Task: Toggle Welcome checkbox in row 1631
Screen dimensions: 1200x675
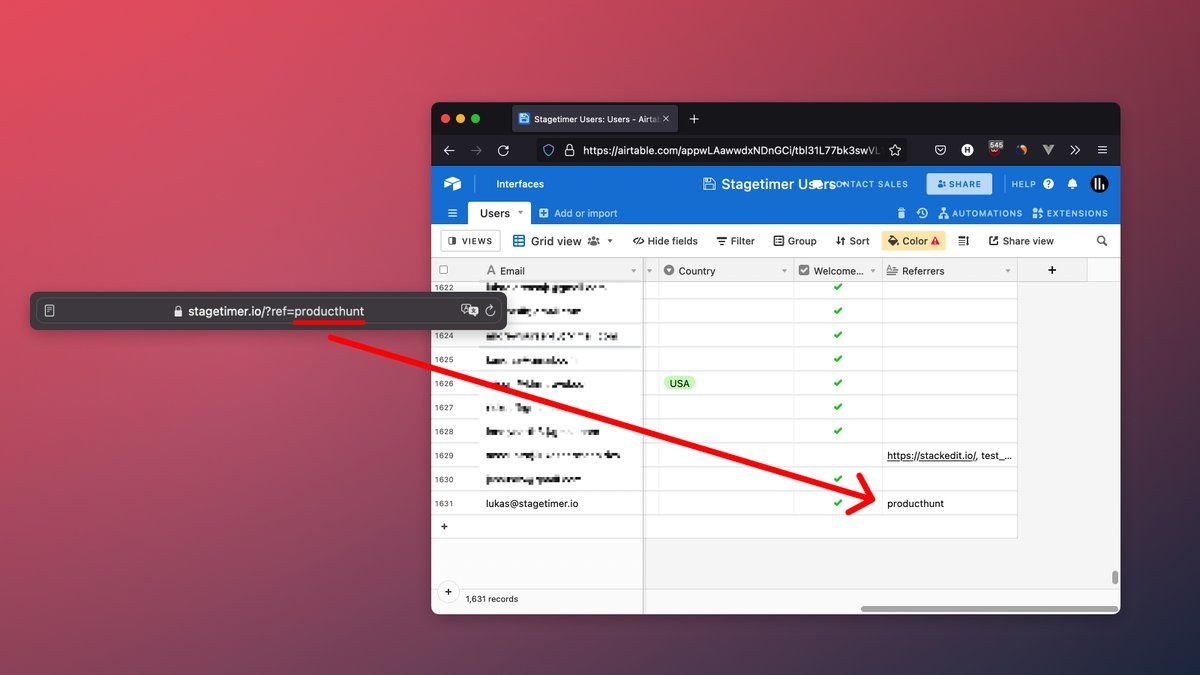Action: coord(838,503)
